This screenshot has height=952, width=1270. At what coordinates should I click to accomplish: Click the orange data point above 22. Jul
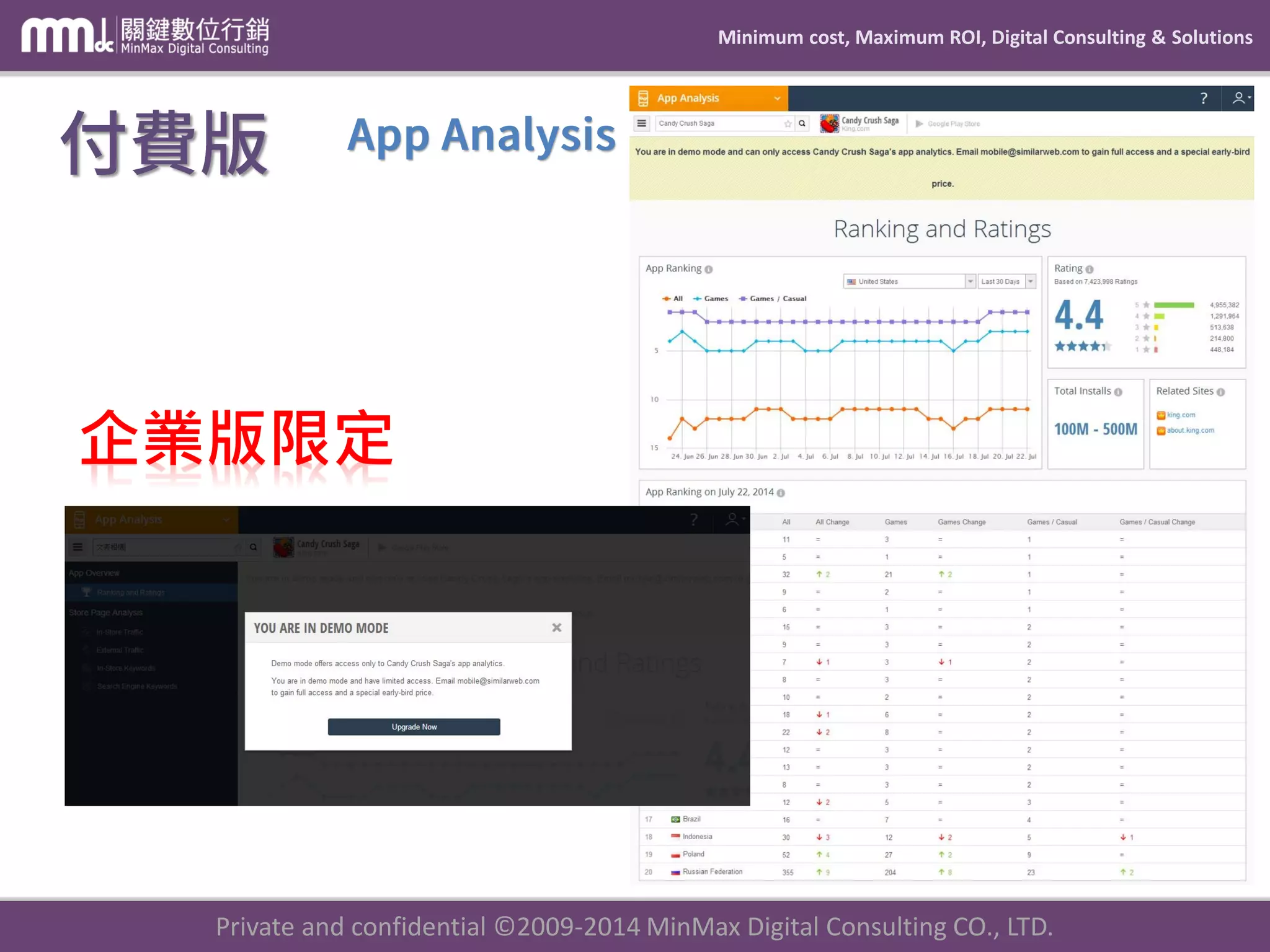1028,409
